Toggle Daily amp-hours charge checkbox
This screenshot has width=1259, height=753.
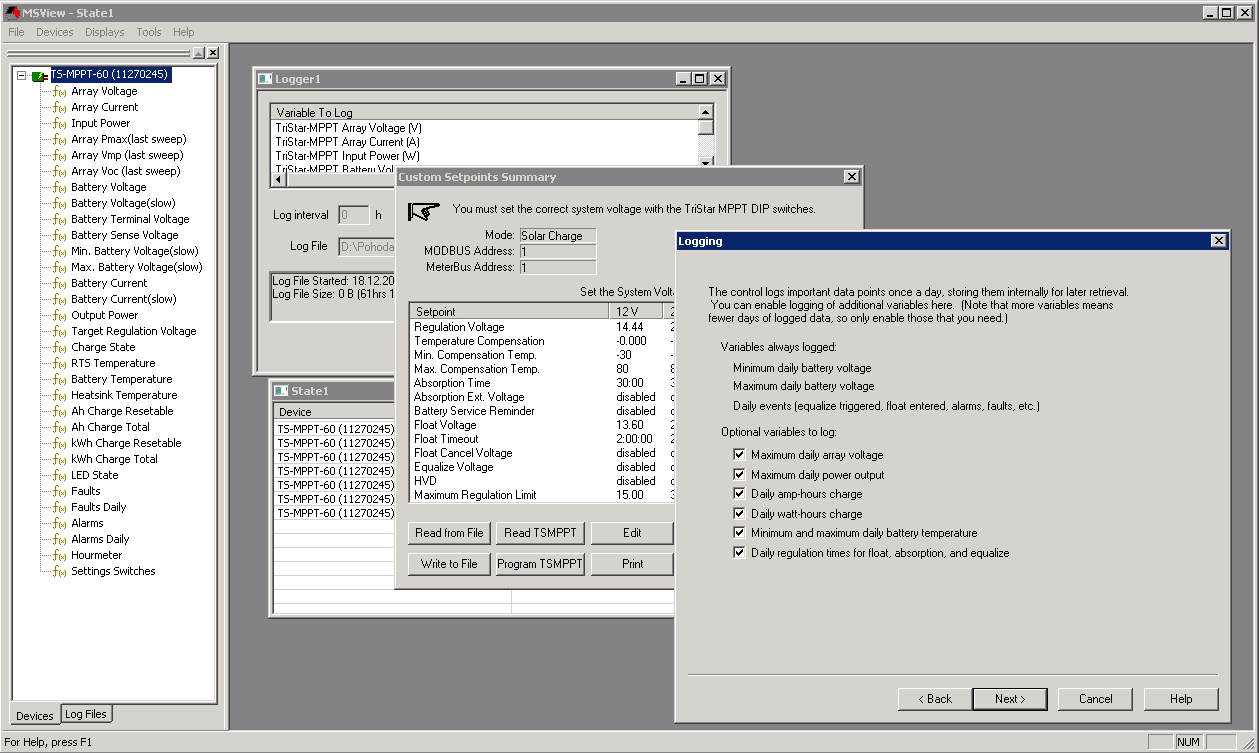tap(740, 494)
